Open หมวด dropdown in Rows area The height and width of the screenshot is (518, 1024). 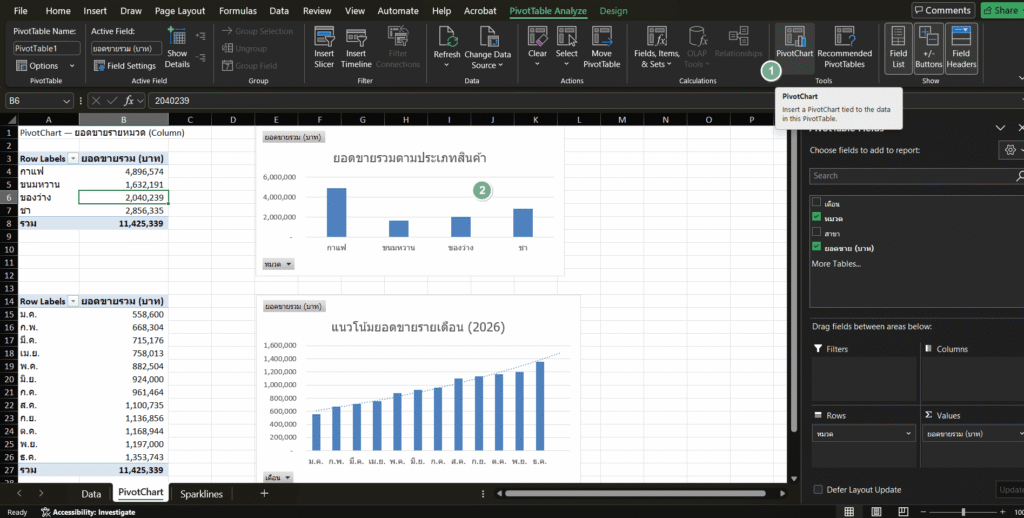(908, 434)
